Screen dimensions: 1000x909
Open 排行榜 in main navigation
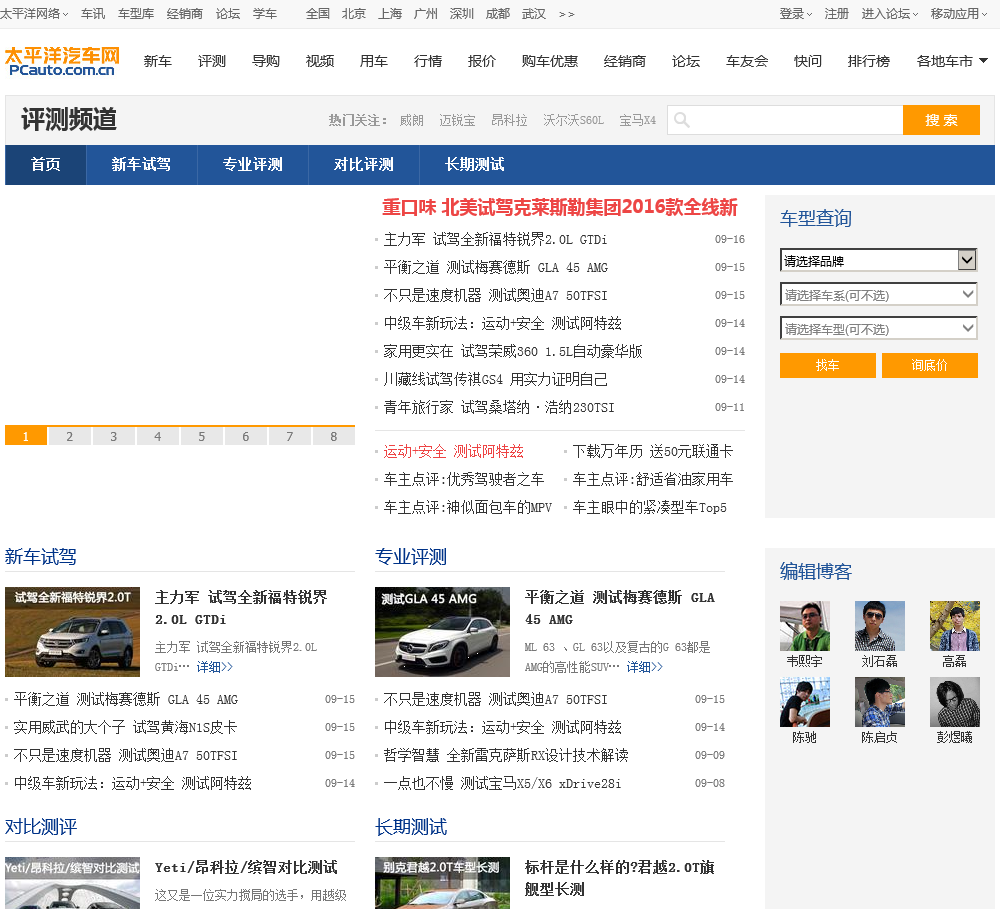click(869, 61)
